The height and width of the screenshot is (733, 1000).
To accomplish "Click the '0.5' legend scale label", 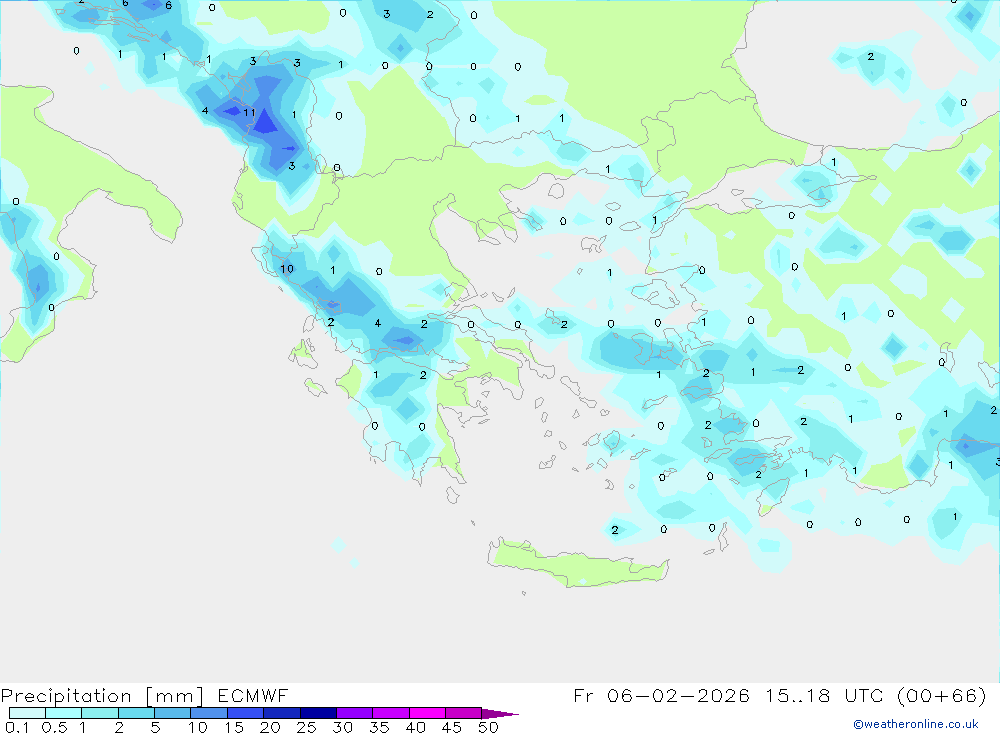I will 54,727.
